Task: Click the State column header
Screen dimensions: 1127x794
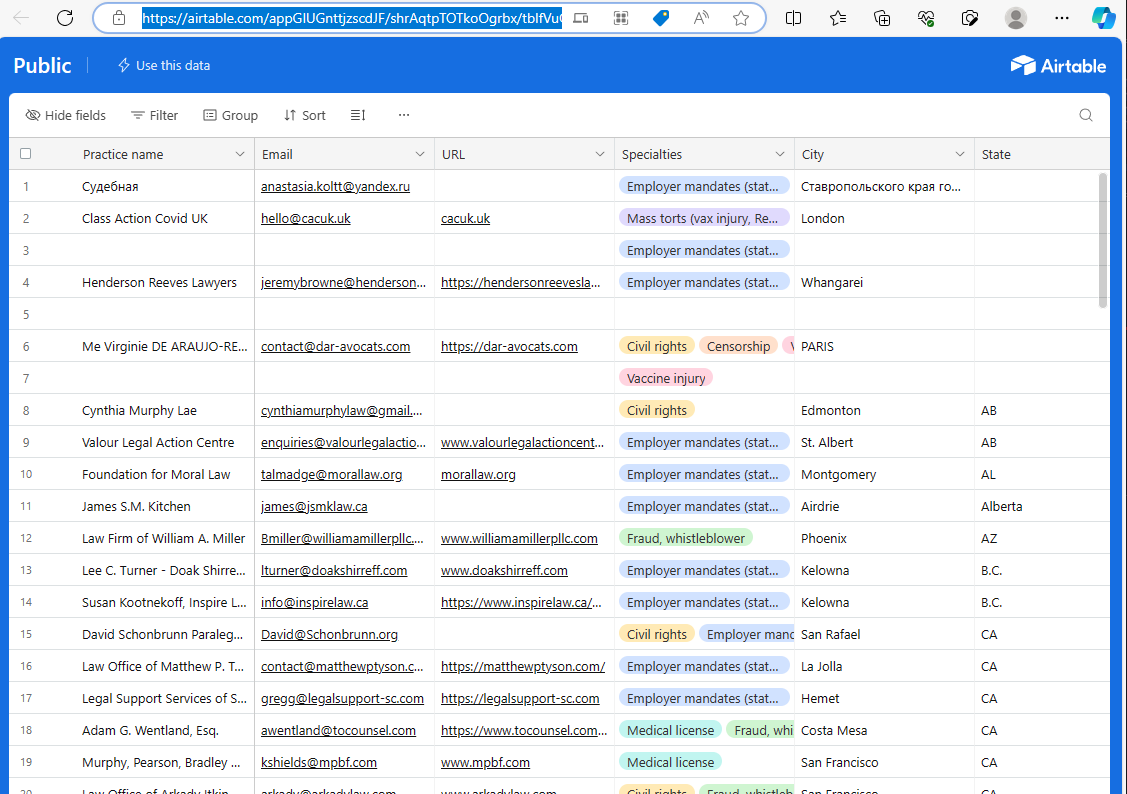Action: click(1042, 154)
